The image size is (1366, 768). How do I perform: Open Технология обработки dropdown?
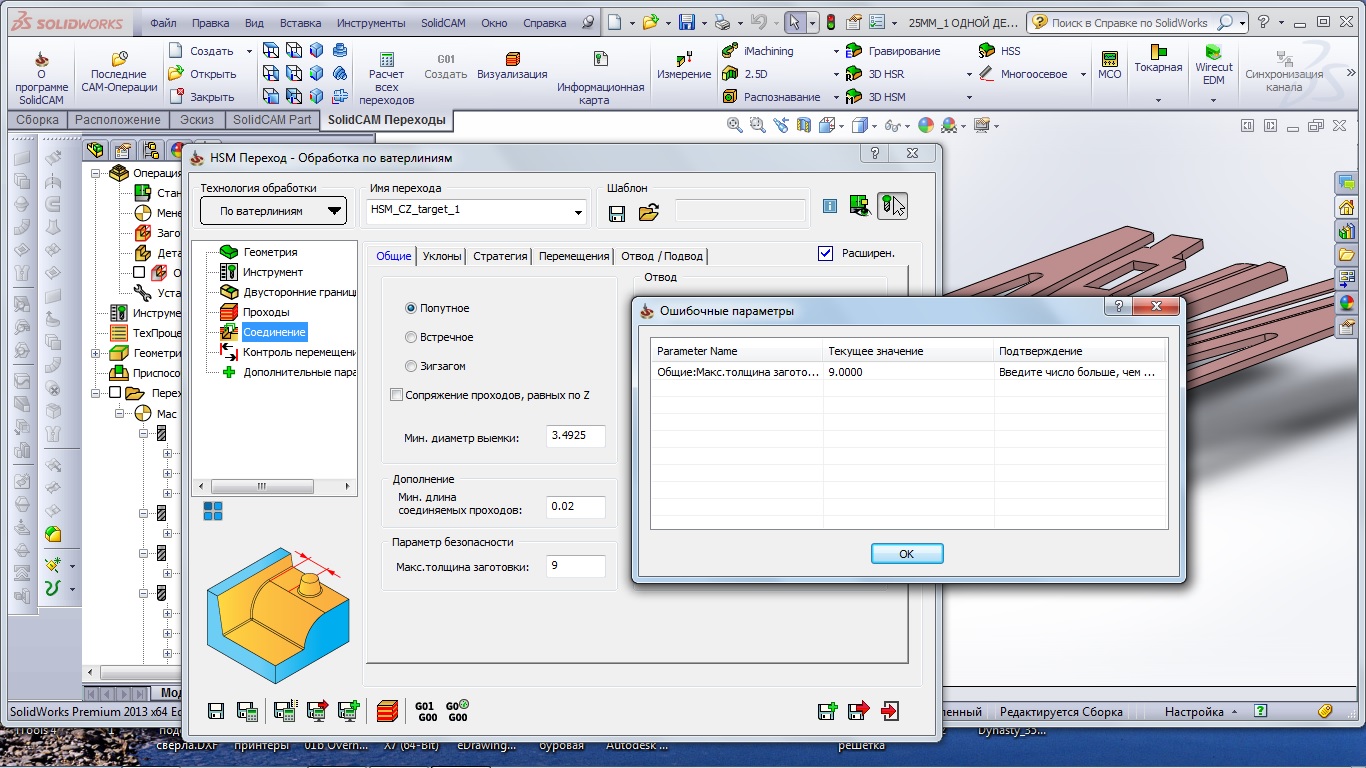point(274,211)
